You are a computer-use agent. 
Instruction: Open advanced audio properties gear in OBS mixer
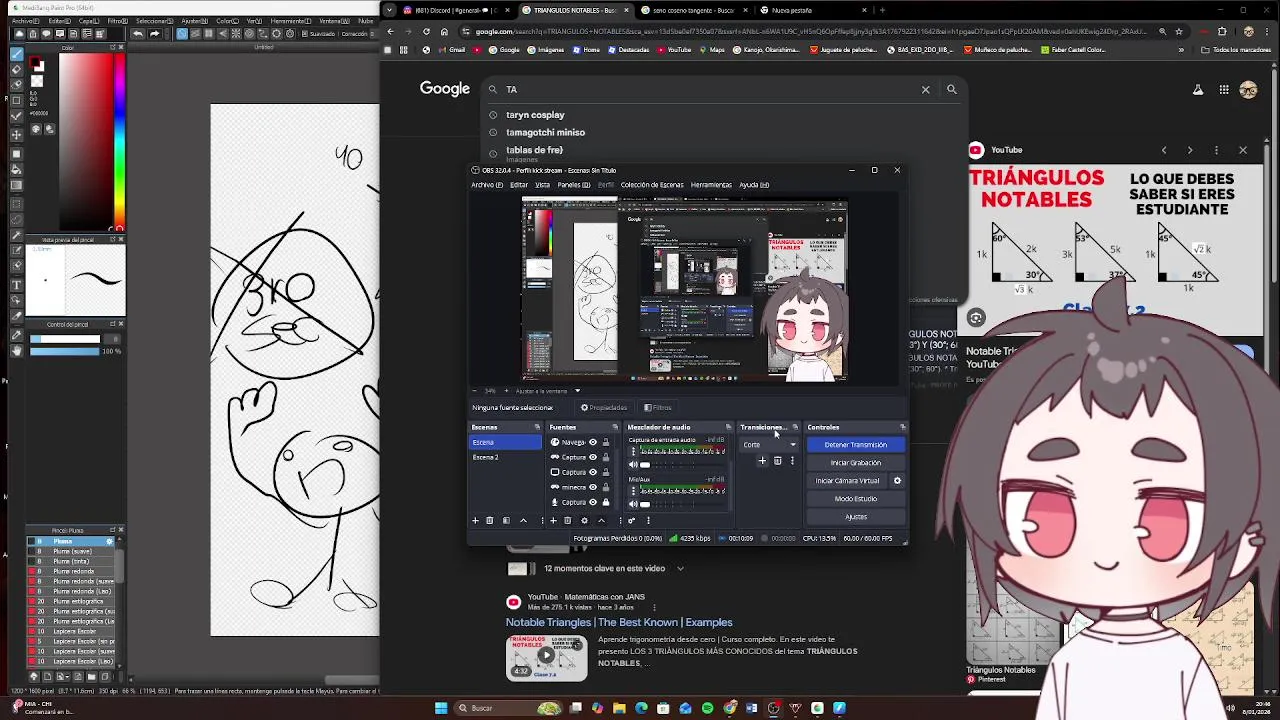pos(631,520)
